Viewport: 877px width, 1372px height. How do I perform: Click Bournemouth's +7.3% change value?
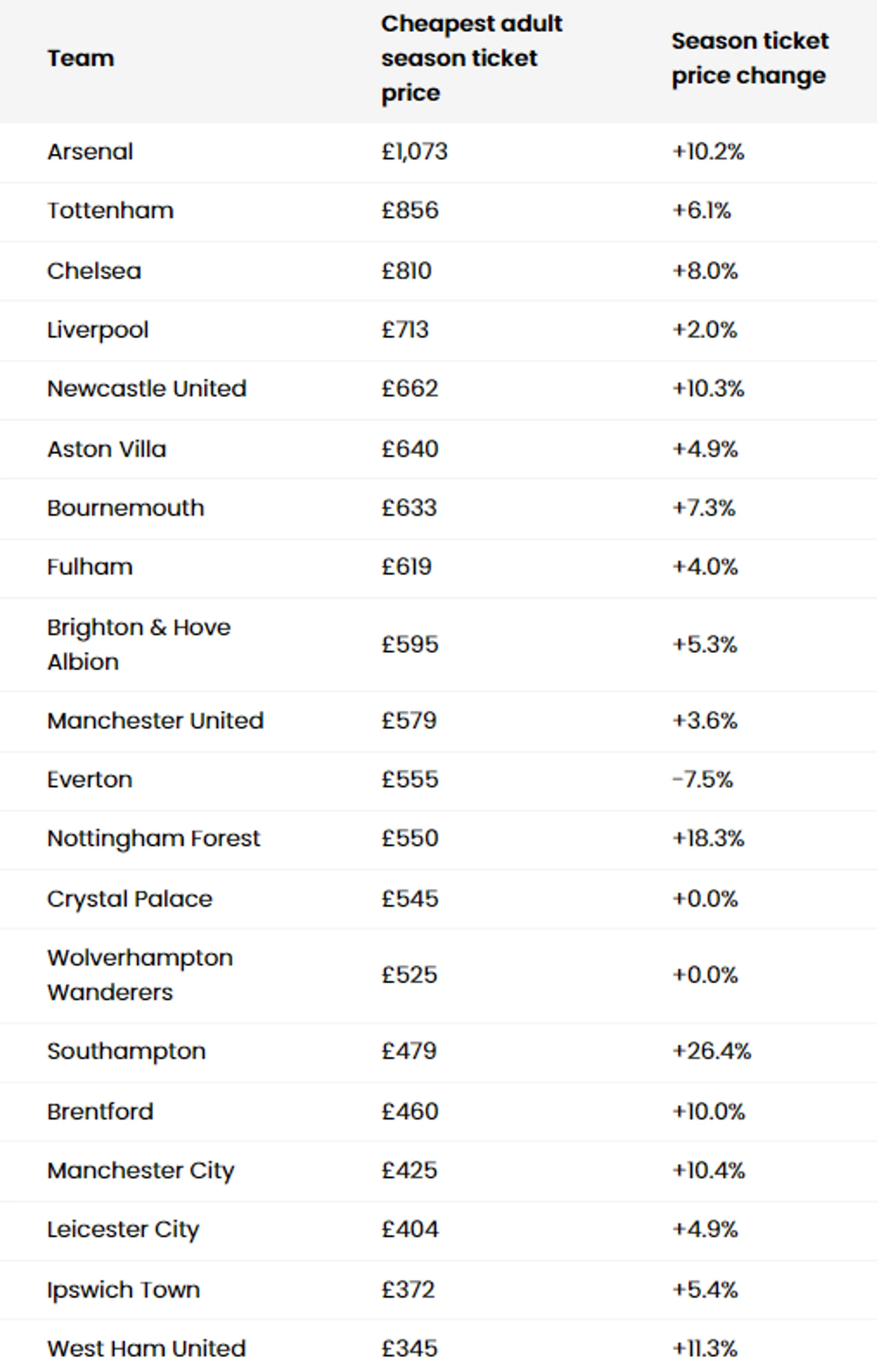(703, 508)
